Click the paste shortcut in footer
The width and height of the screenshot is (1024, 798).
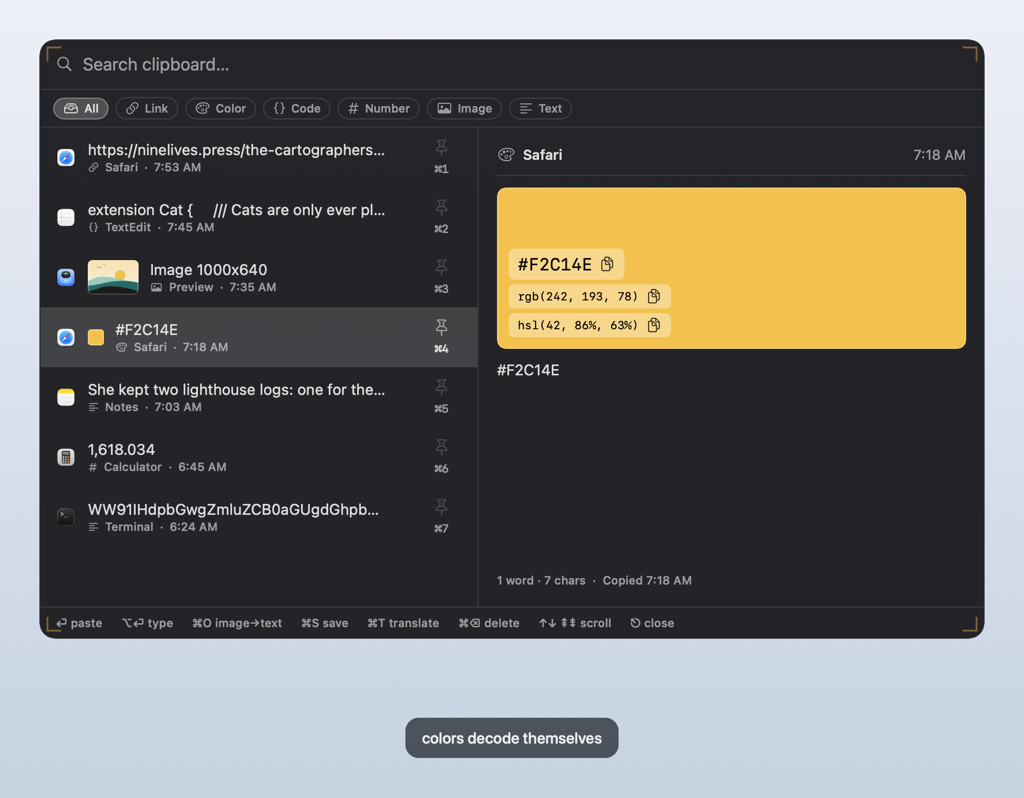[x=79, y=623]
